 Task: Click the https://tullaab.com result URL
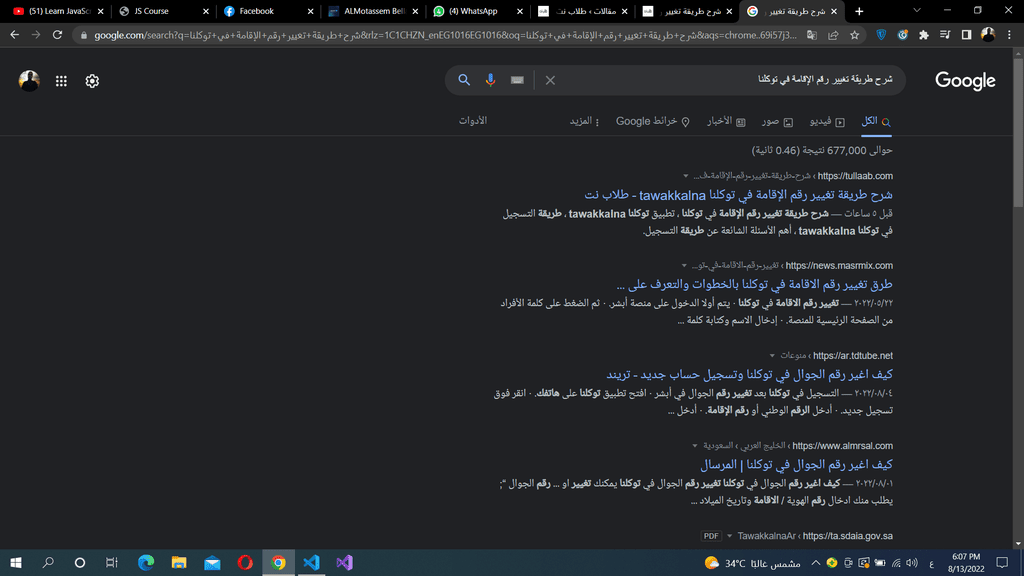pos(855,176)
